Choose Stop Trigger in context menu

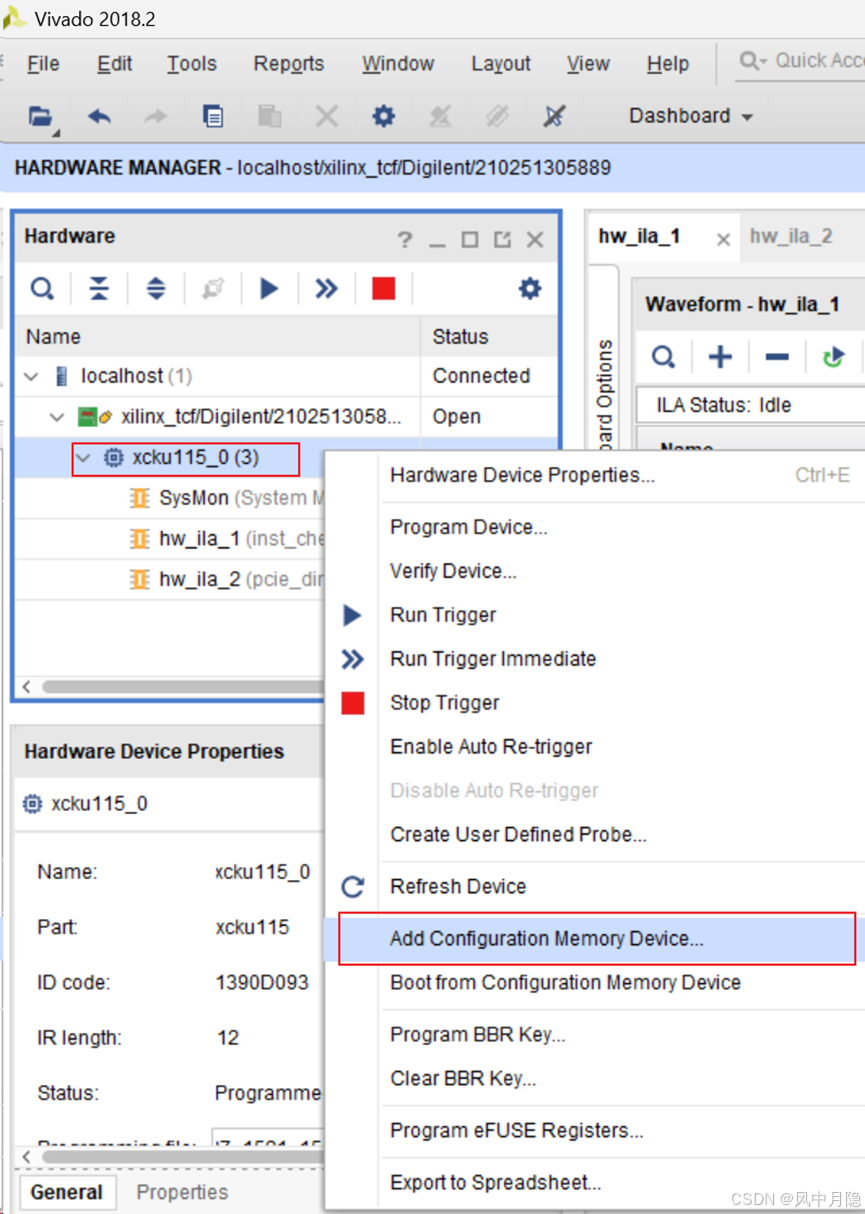(x=594, y=703)
